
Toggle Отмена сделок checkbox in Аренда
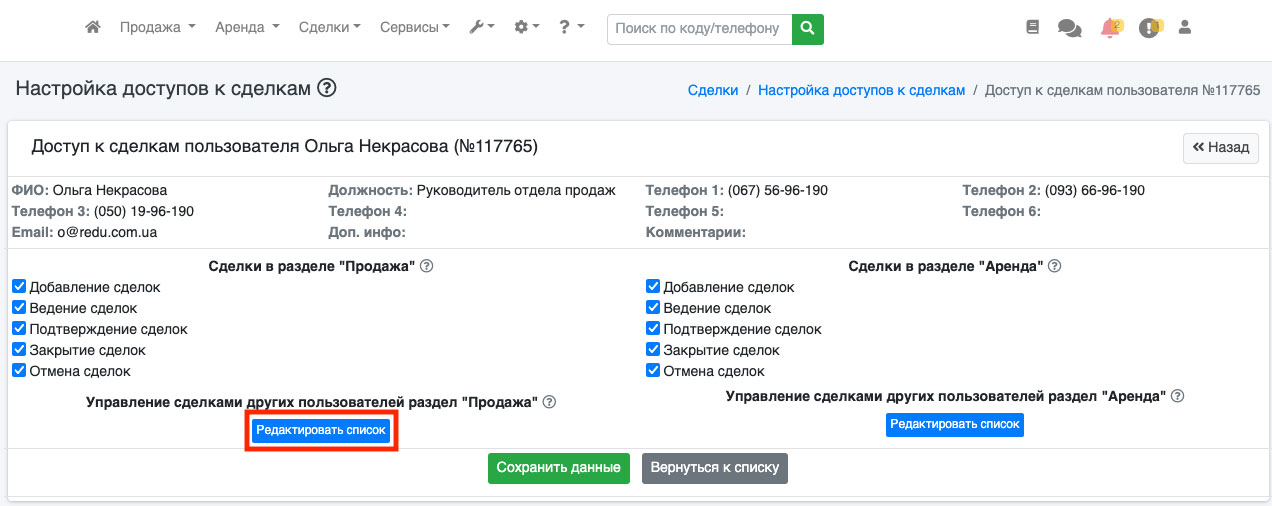(653, 370)
